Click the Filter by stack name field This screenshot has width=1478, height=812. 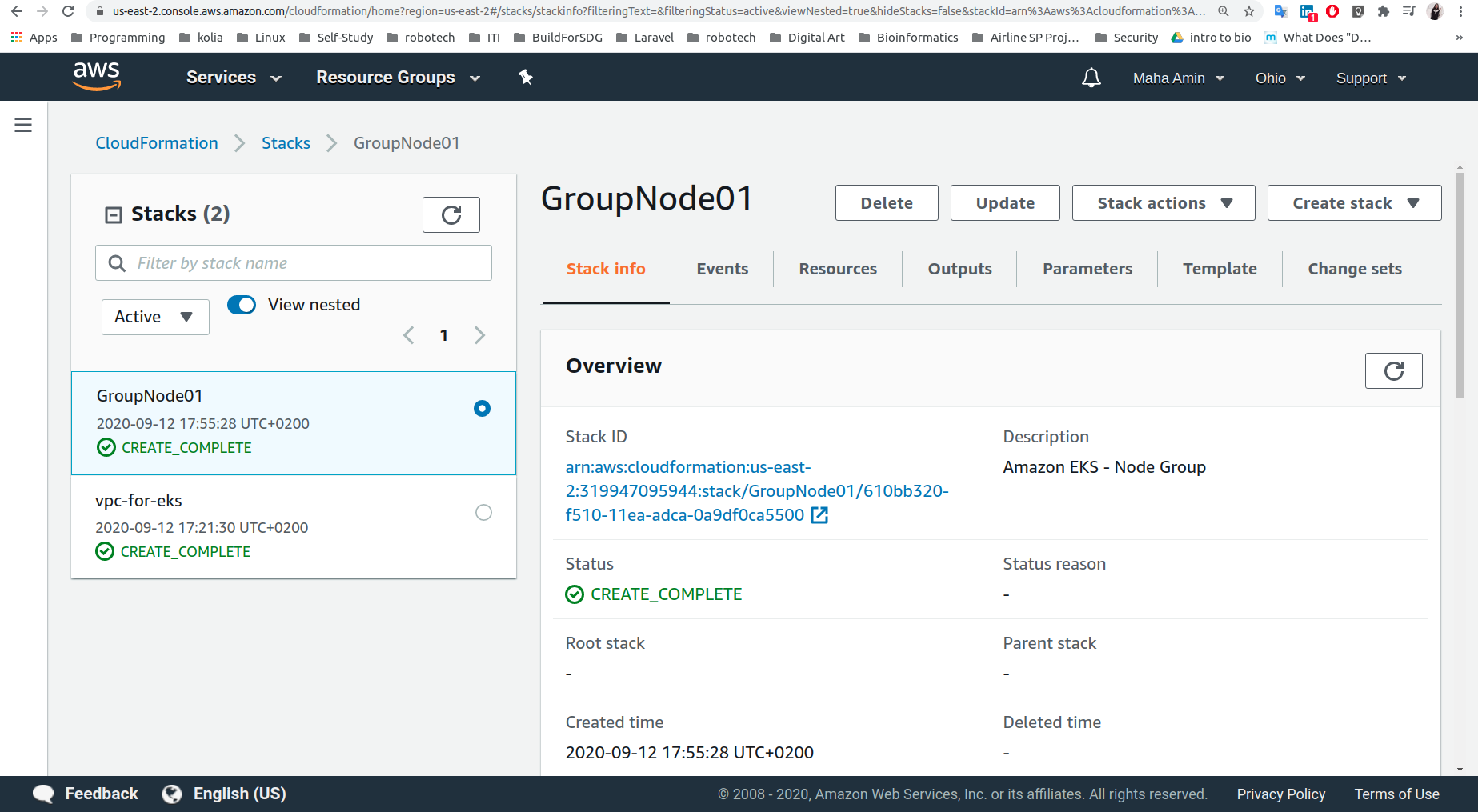[x=294, y=263]
